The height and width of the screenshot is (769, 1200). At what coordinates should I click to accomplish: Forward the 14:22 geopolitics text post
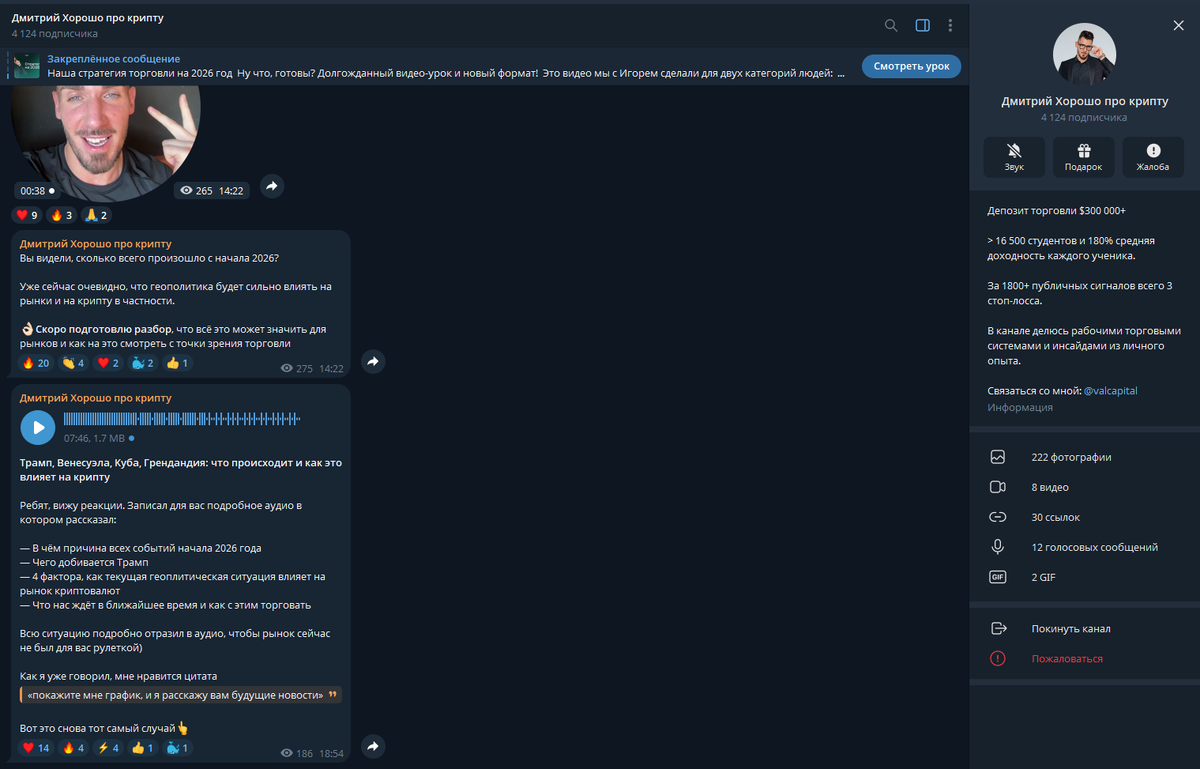click(x=372, y=362)
